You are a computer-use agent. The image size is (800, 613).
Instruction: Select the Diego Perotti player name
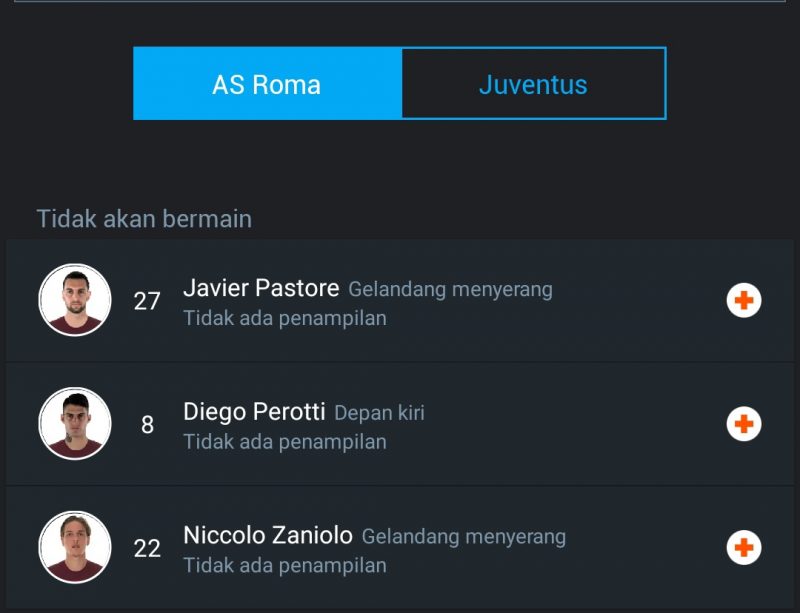tap(254, 412)
